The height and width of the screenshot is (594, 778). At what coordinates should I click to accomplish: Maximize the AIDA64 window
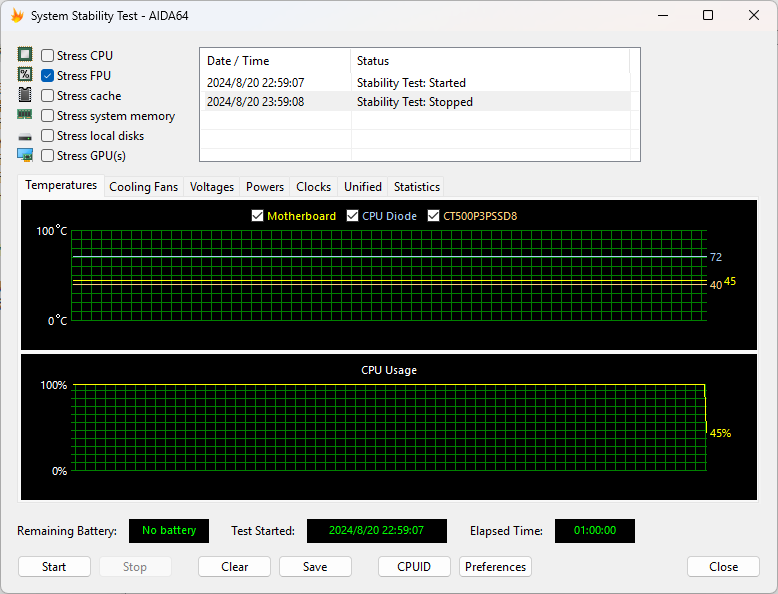(x=708, y=15)
